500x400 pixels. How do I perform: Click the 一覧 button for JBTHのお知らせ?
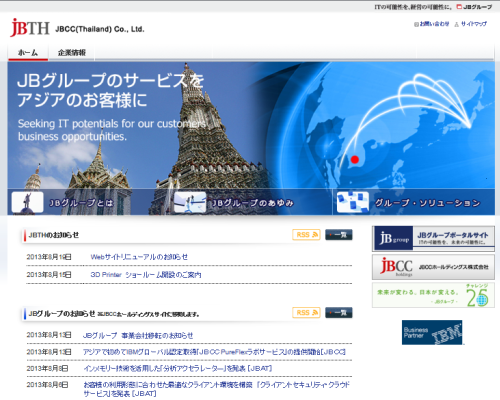[x=339, y=235]
